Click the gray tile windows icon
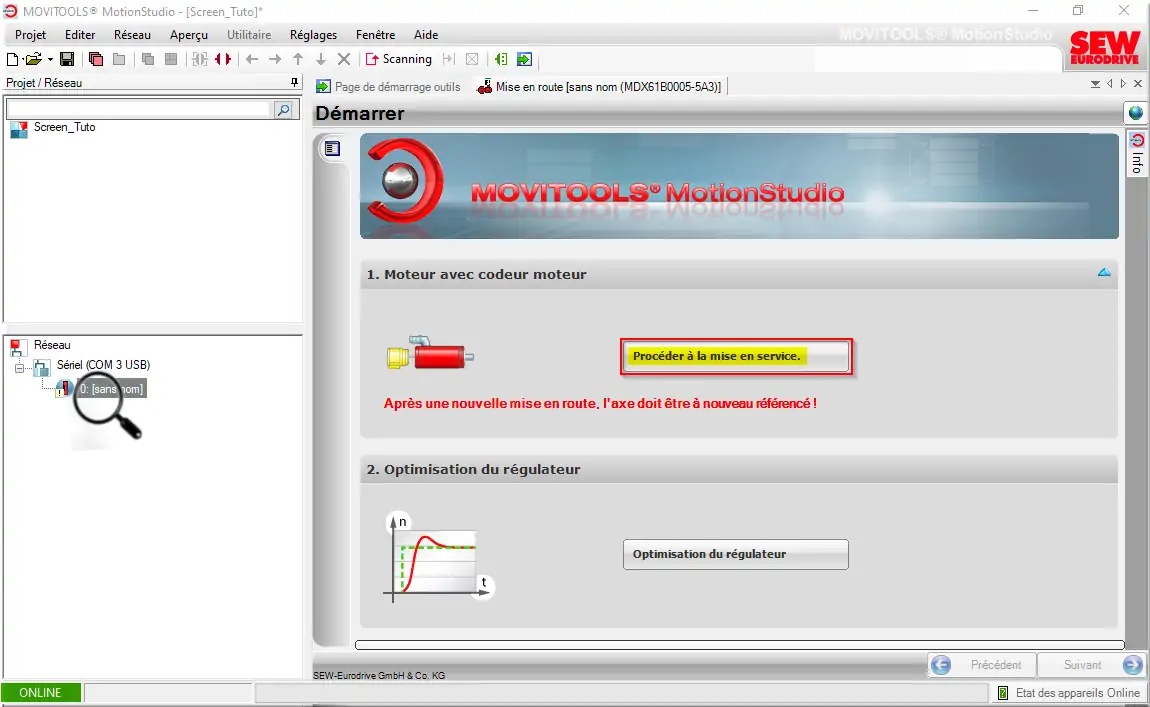Screen dimensions: 1150x707 tap(171, 59)
